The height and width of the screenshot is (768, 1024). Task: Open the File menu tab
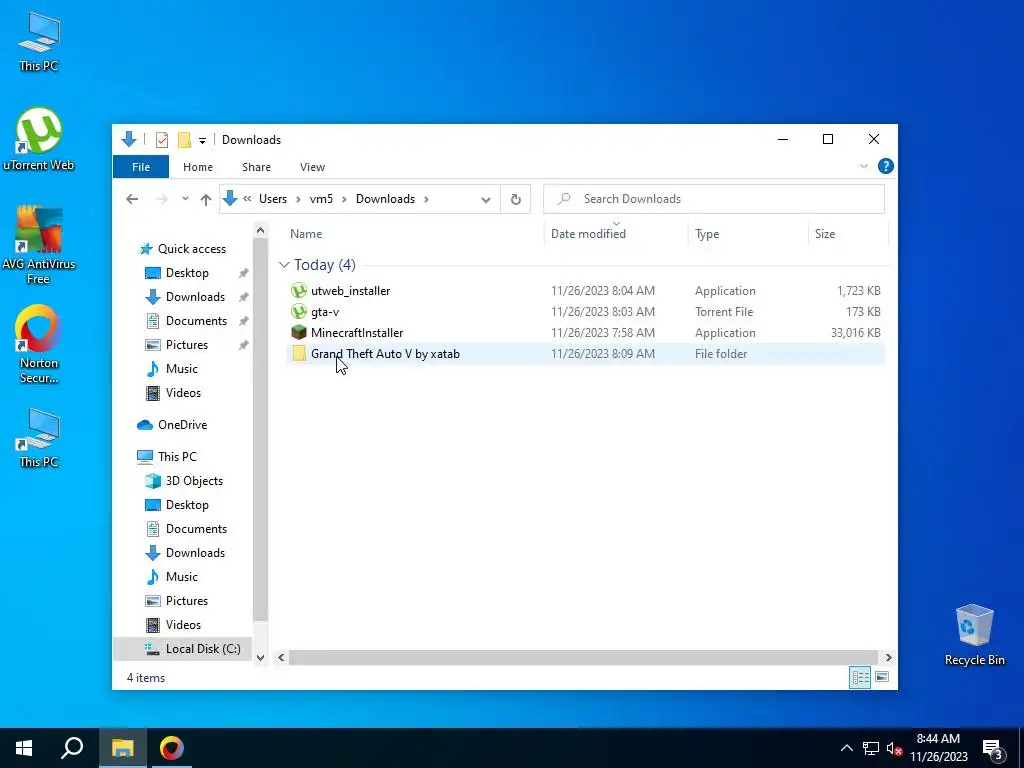[x=141, y=167]
